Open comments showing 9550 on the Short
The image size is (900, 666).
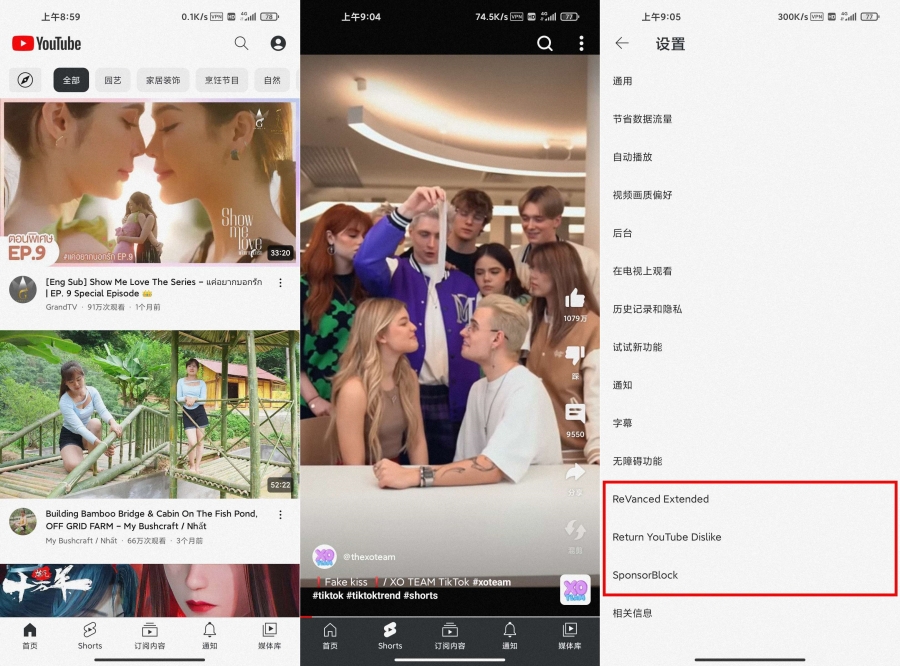click(x=575, y=413)
